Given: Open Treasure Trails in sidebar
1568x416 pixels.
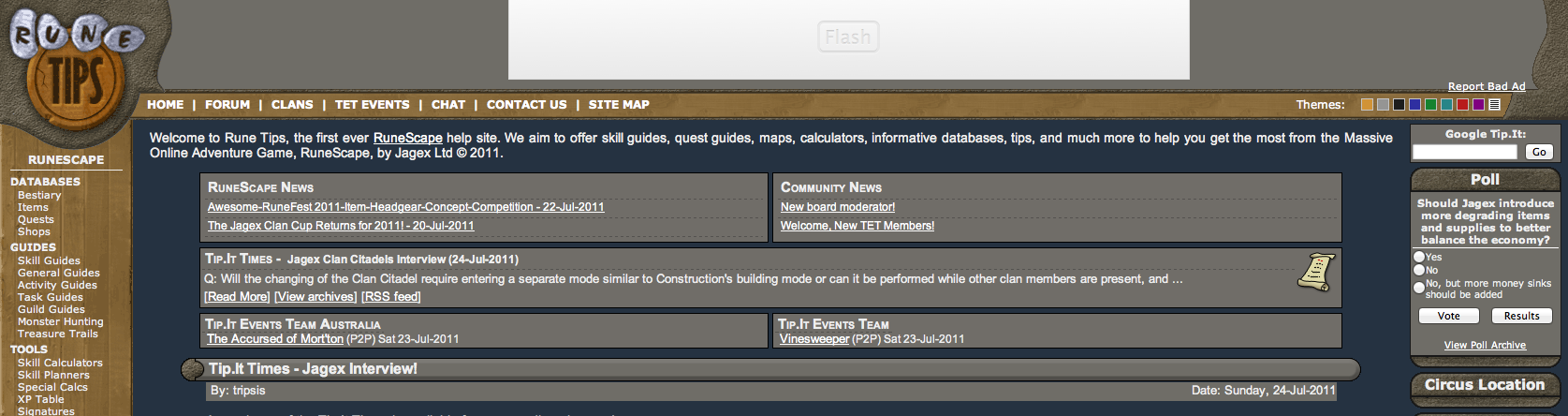Looking at the screenshot, I should coord(58,334).
